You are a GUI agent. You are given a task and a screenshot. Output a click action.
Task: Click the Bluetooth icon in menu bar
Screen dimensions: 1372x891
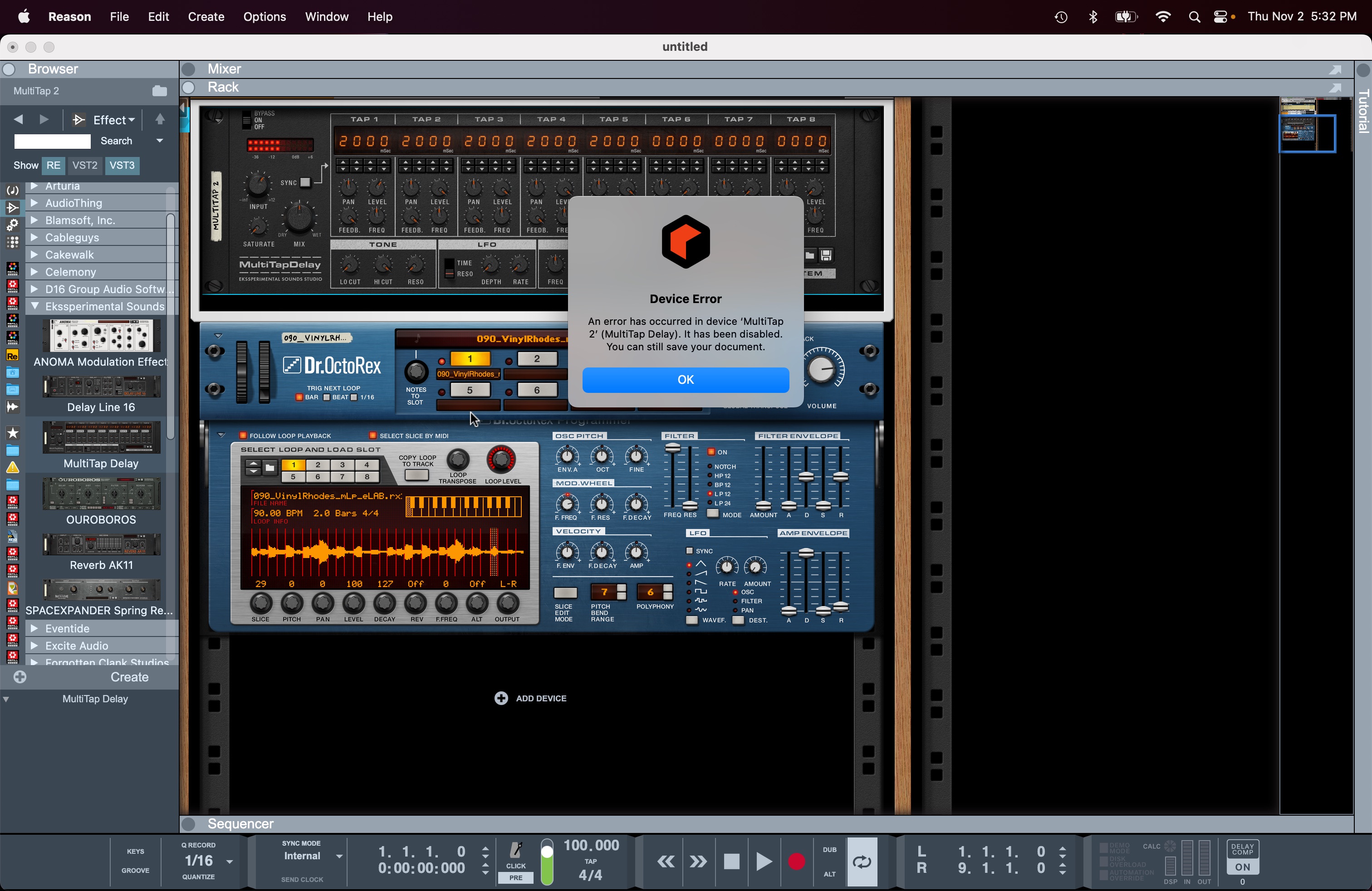coord(1093,17)
